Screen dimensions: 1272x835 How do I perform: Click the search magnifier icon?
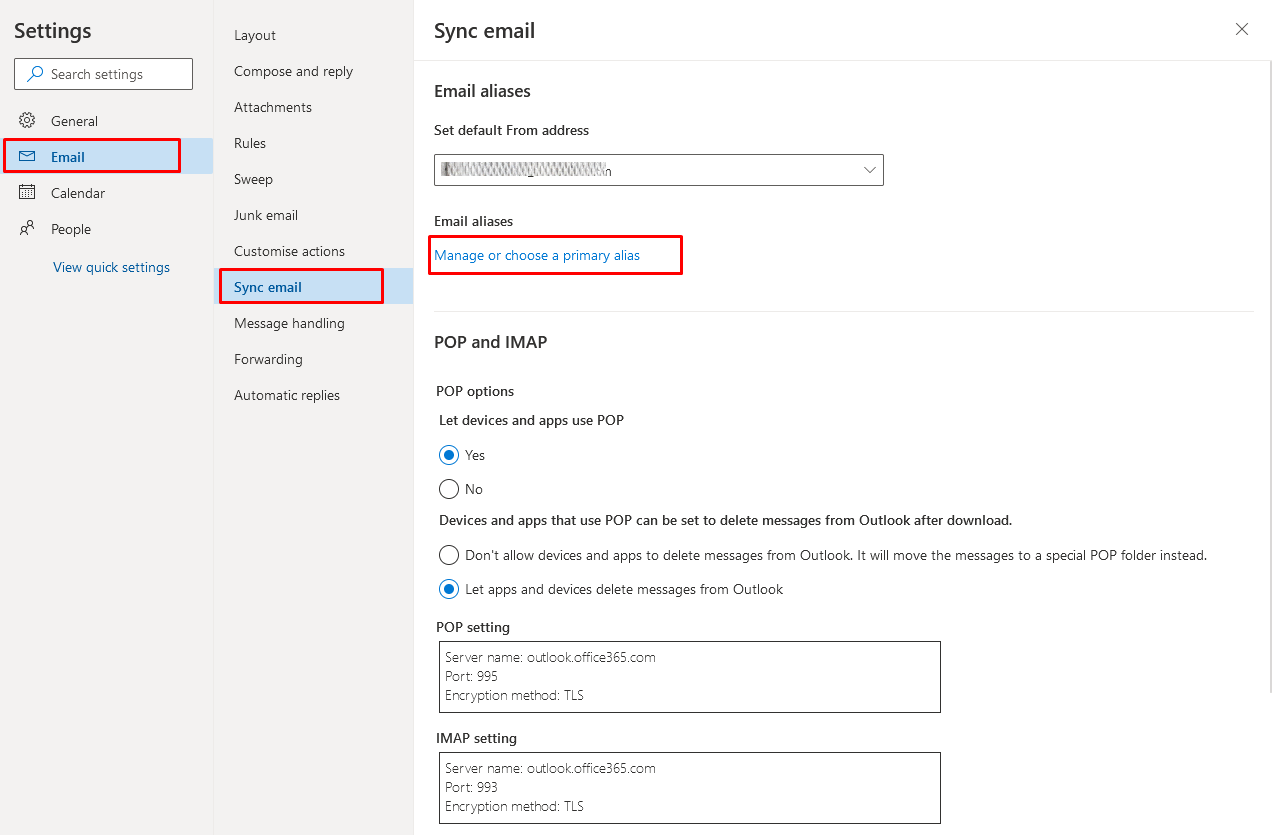click(x=36, y=74)
